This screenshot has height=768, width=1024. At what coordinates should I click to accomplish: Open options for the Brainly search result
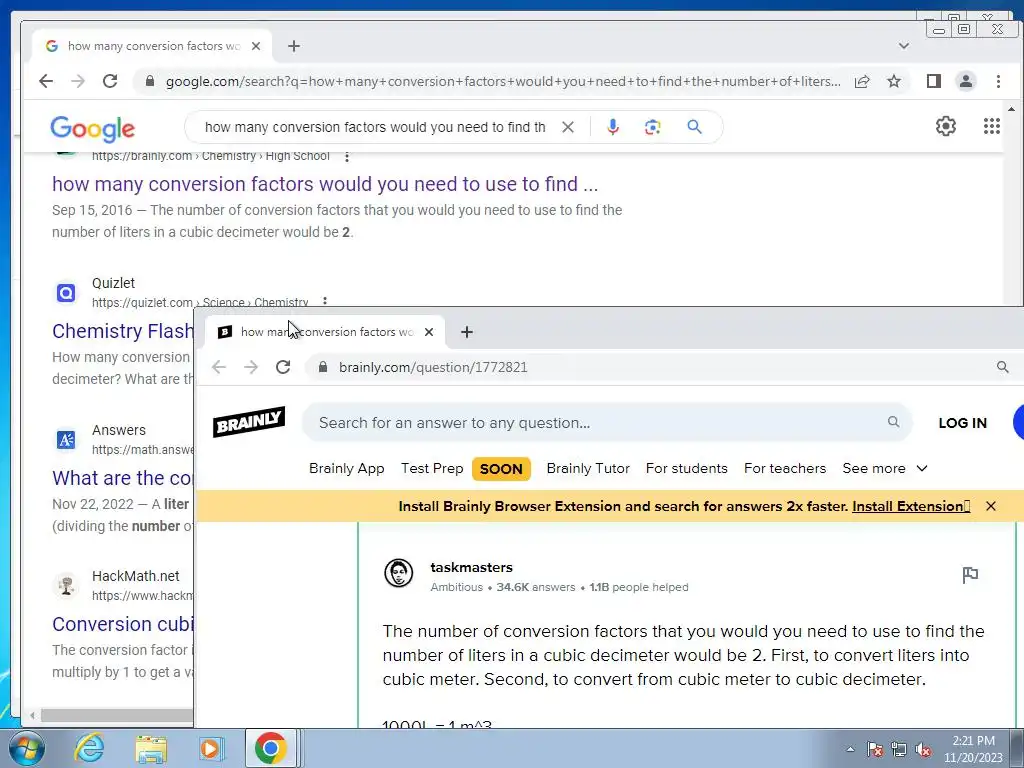tap(347, 157)
